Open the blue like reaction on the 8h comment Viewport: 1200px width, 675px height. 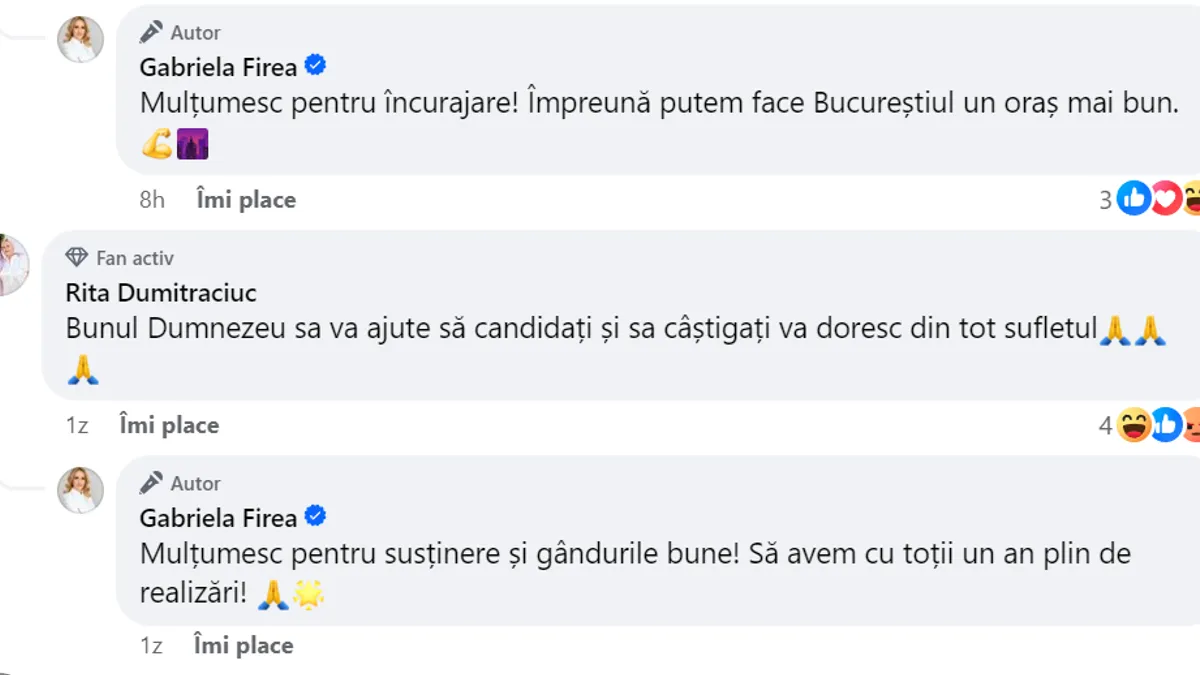[1133, 199]
